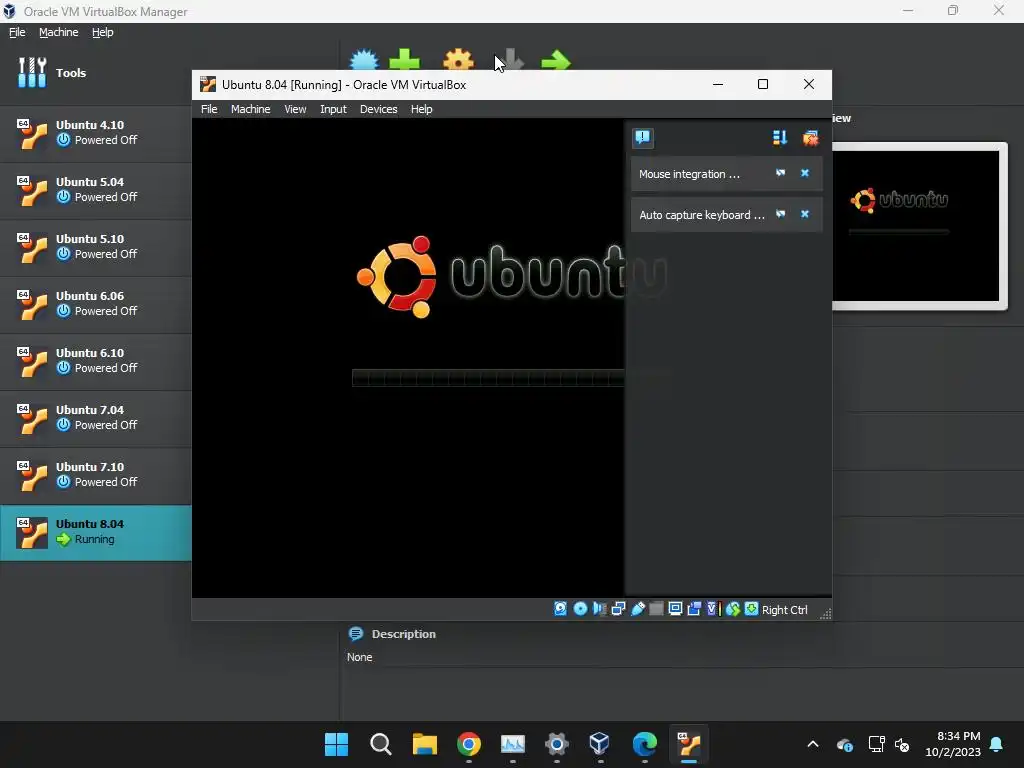The width and height of the screenshot is (1024, 768).
Task: Click the display status bar icon
Action: [675, 609]
